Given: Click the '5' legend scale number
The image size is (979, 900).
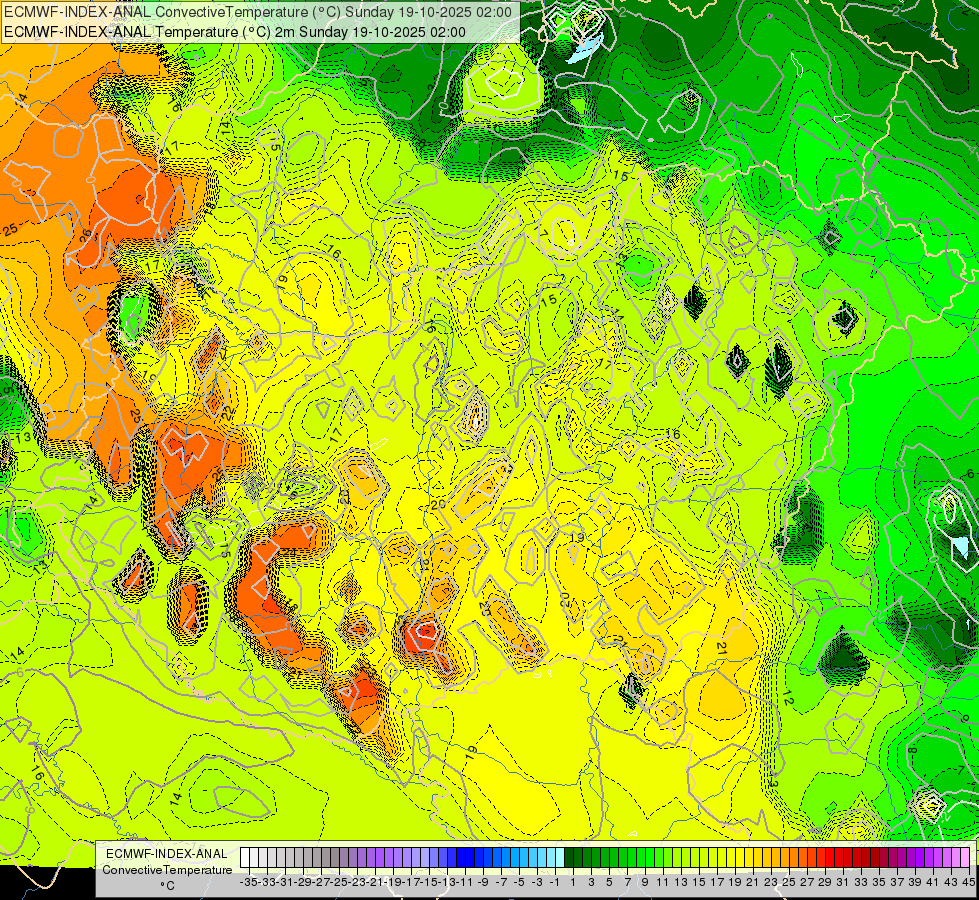Looking at the screenshot, I should click(608, 882).
